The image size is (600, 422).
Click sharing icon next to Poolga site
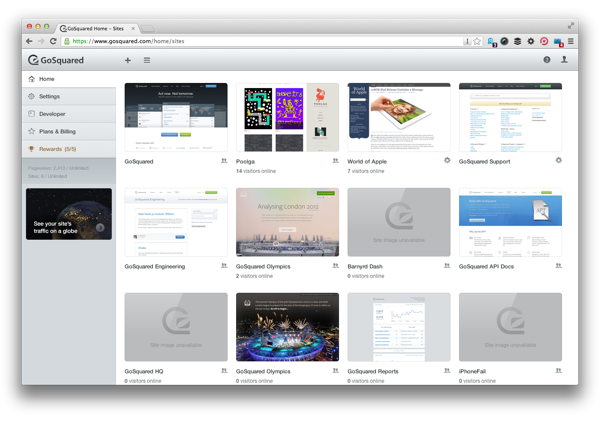[x=336, y=161]
